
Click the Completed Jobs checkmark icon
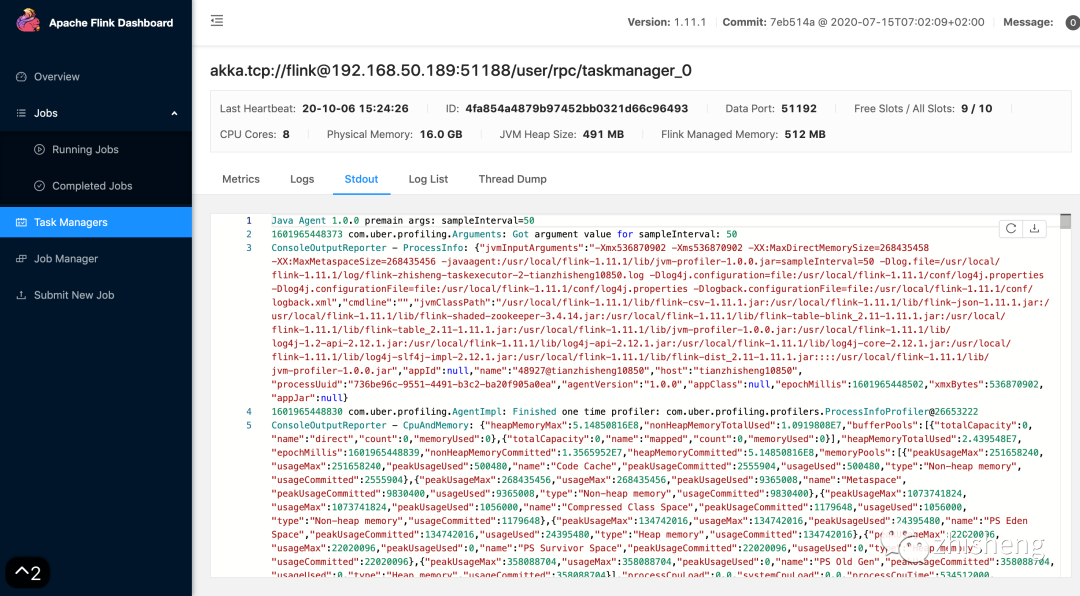coord(39,186)
